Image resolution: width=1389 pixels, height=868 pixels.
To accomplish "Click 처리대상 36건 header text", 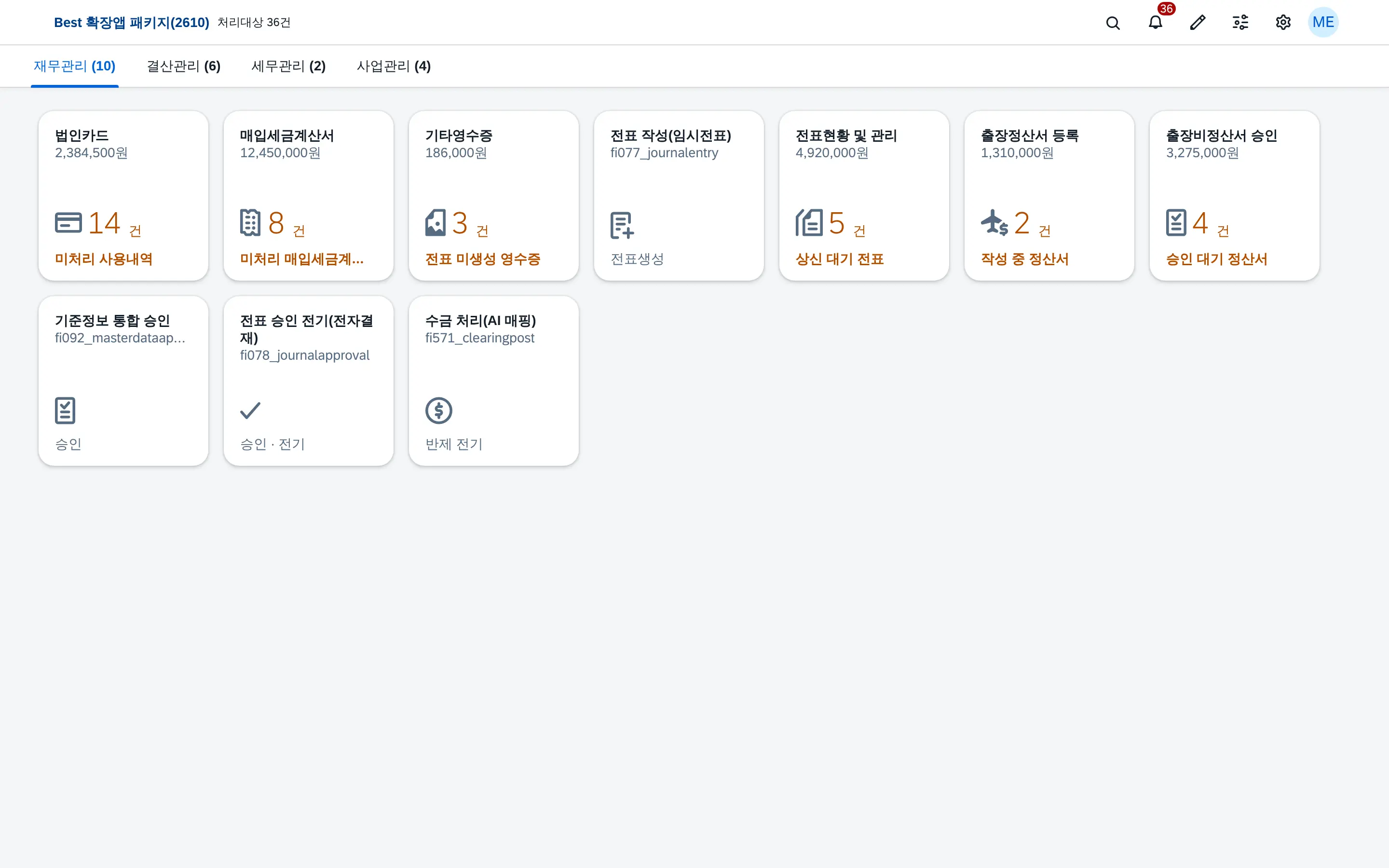I will point(254,22).
